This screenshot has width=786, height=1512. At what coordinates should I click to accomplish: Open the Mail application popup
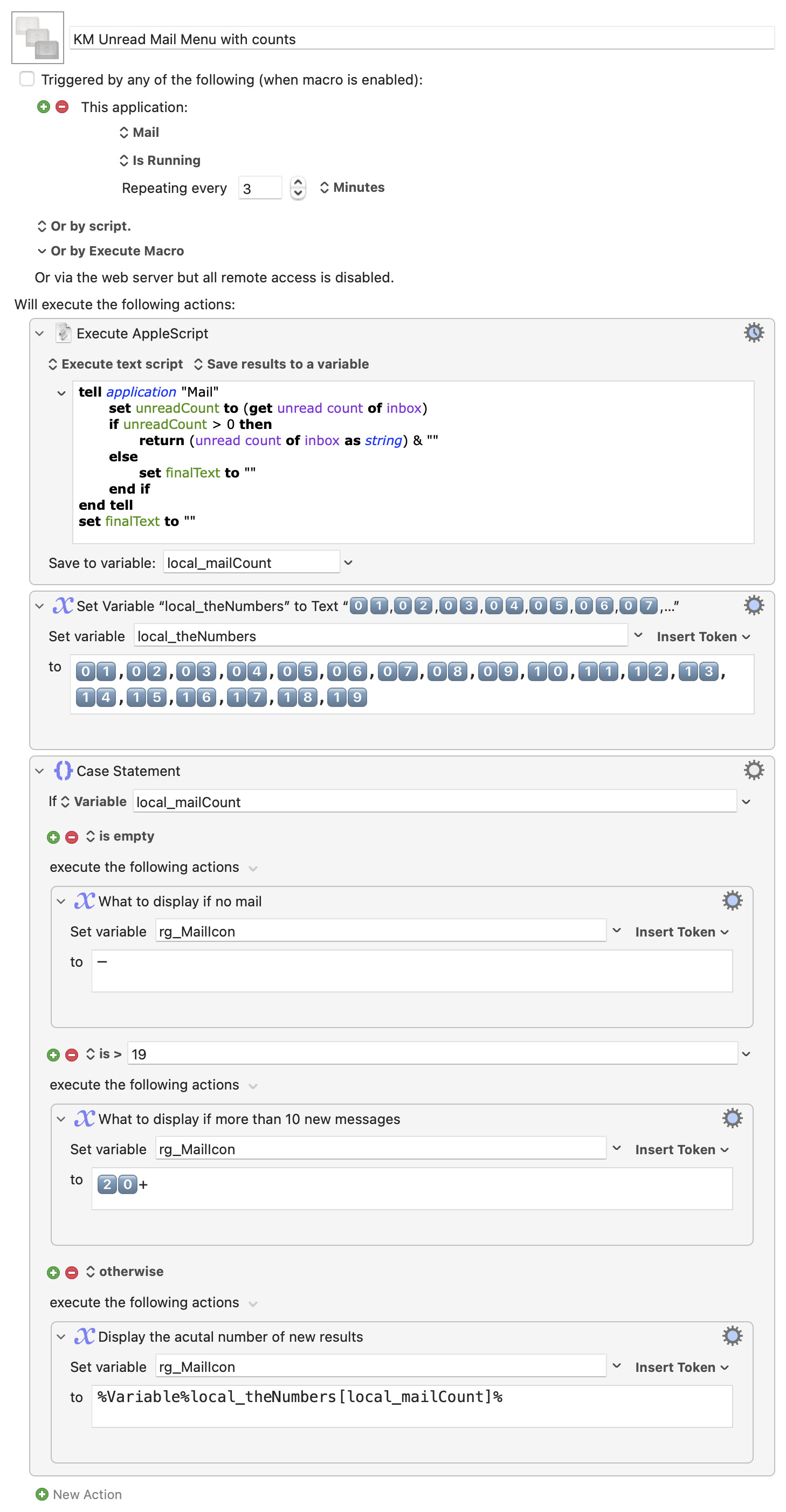coord(139,132)
